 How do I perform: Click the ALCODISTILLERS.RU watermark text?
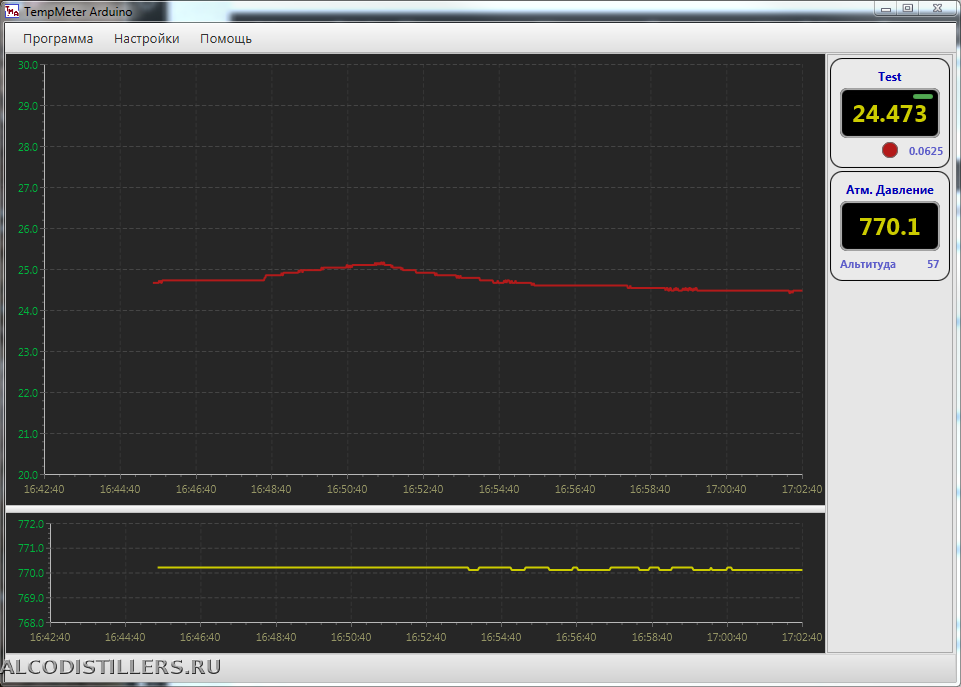(111, 667)
